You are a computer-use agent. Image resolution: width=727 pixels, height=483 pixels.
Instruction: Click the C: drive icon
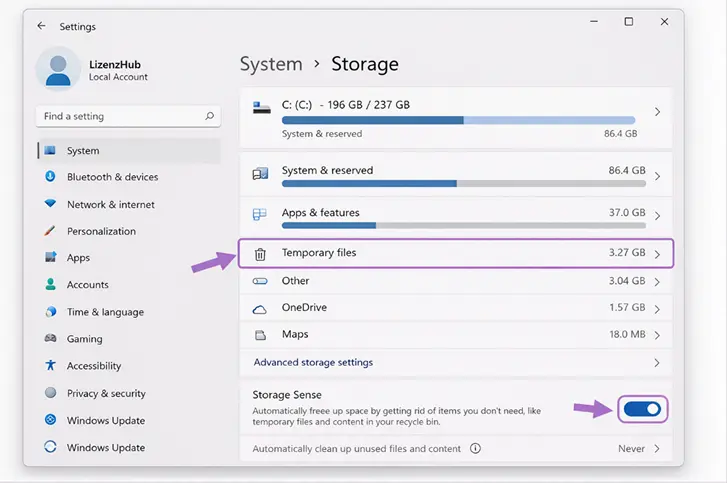[261, 108]
